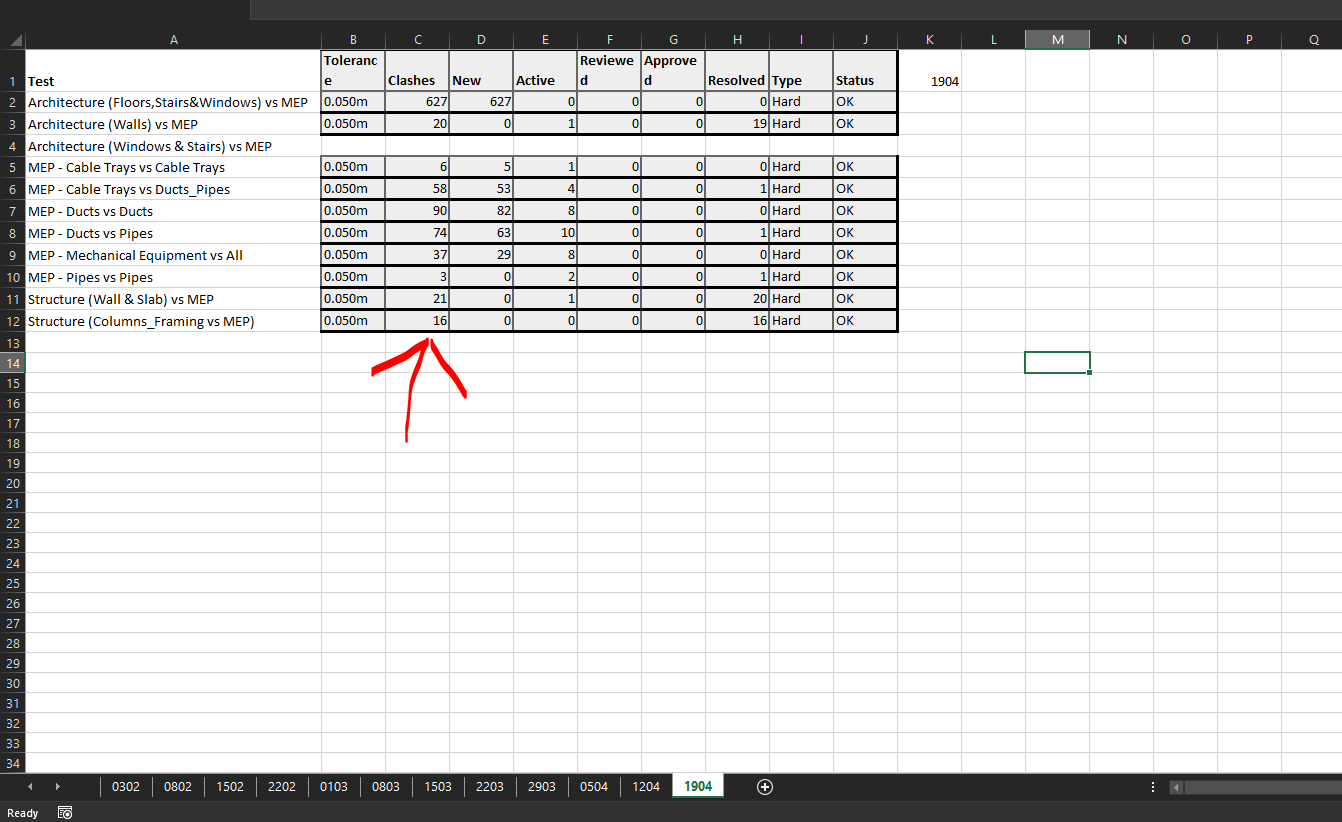Click the column M header
The width and height of the screenshot is (1342, 822).
point(1058,40)
